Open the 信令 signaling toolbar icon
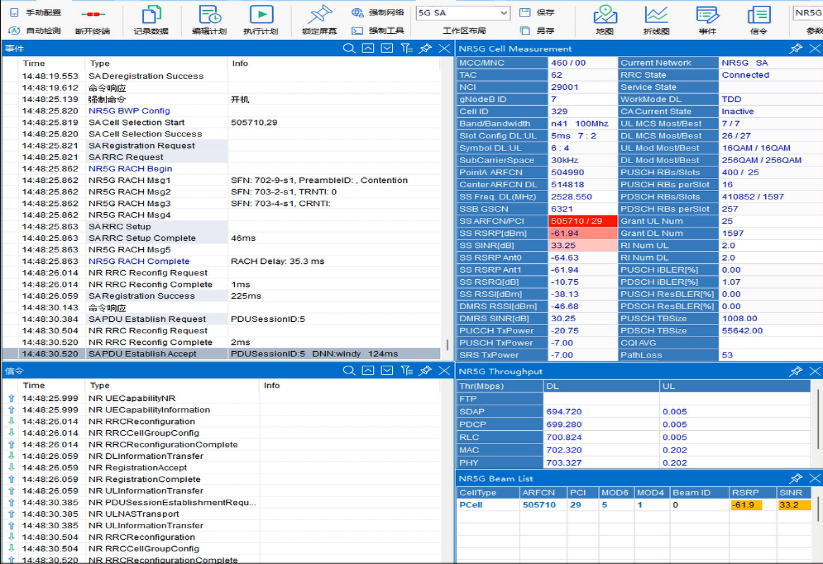This screenshot has height=564, width=823. point(758,15)
